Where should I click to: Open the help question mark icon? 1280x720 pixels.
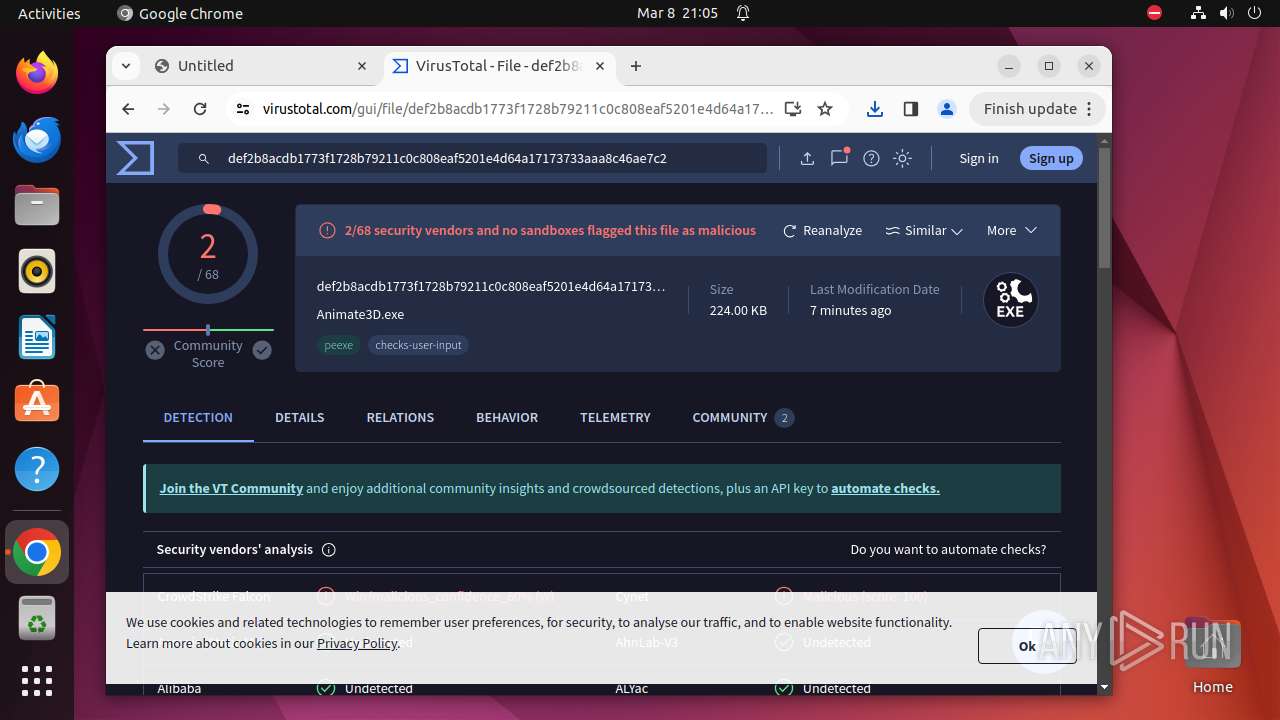pyautogui.click(x=871, y=158)
